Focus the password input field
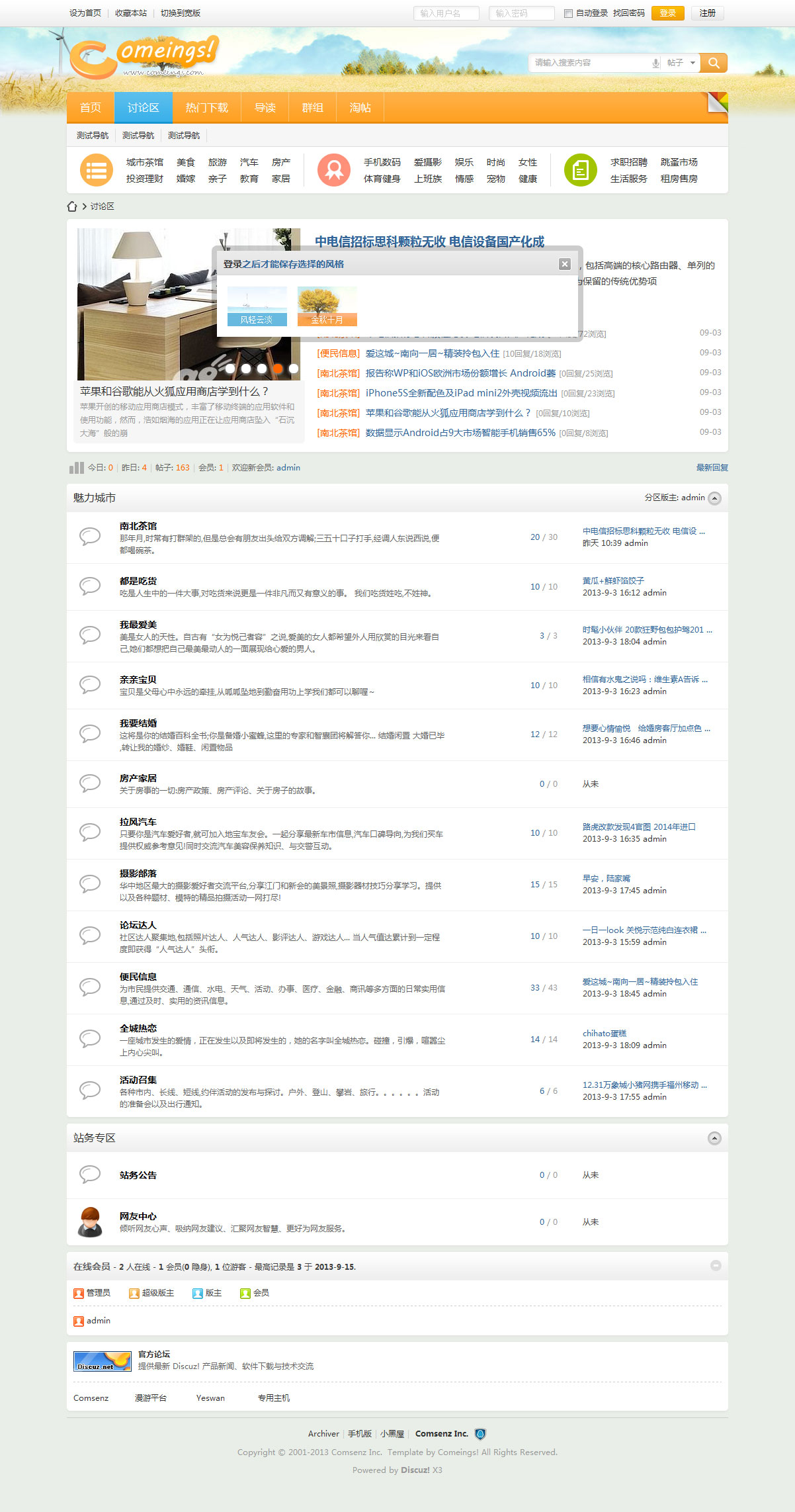The image size is (795, 1512). pos(522,13)
